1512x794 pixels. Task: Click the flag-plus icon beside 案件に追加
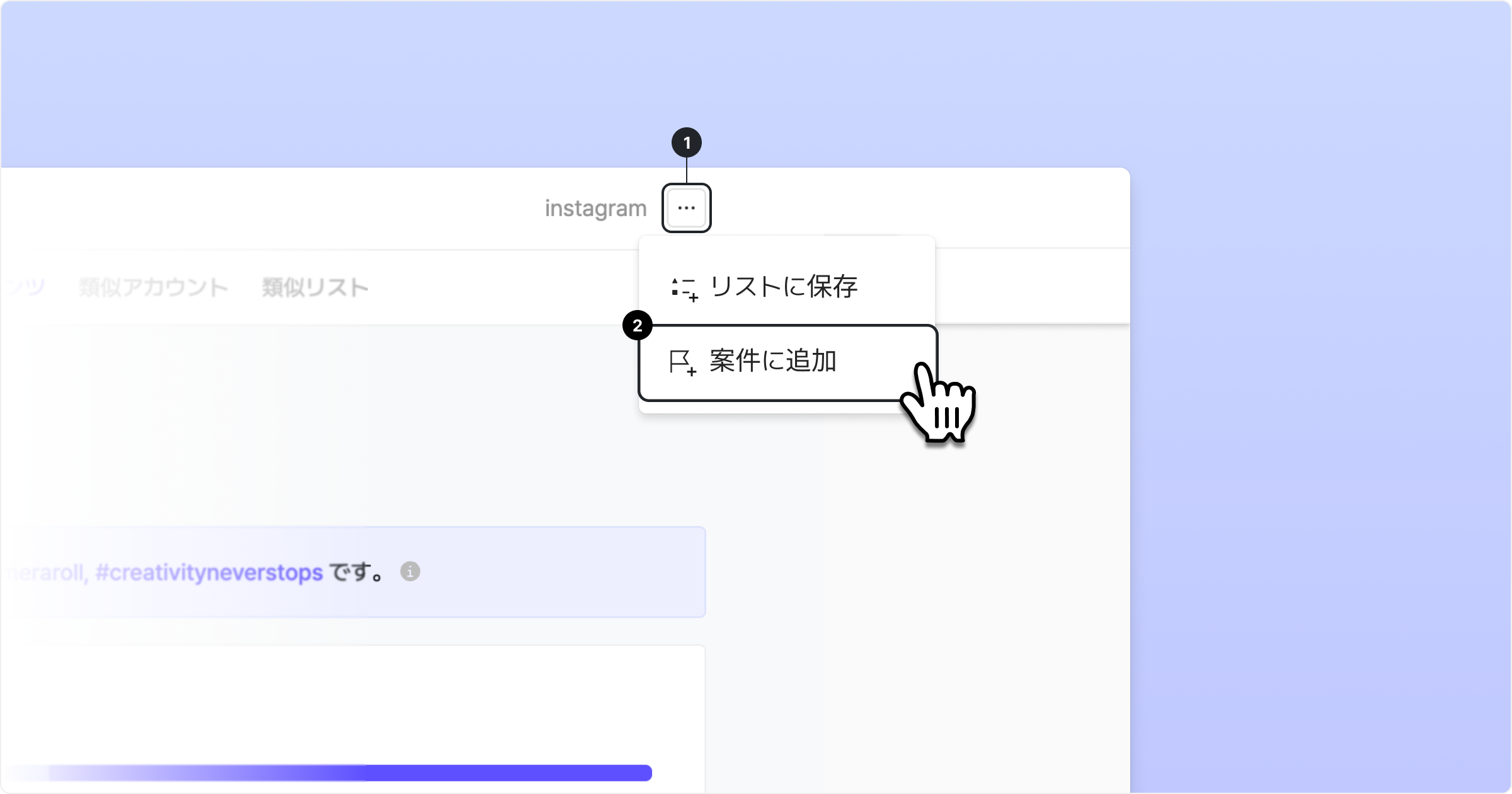tap(682, 363)
